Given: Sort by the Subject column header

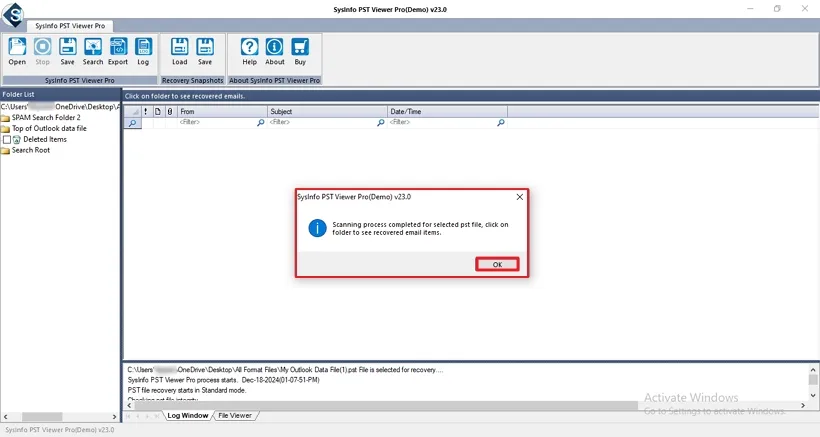Looking at the screenshot, I should [x=327, y=111].
